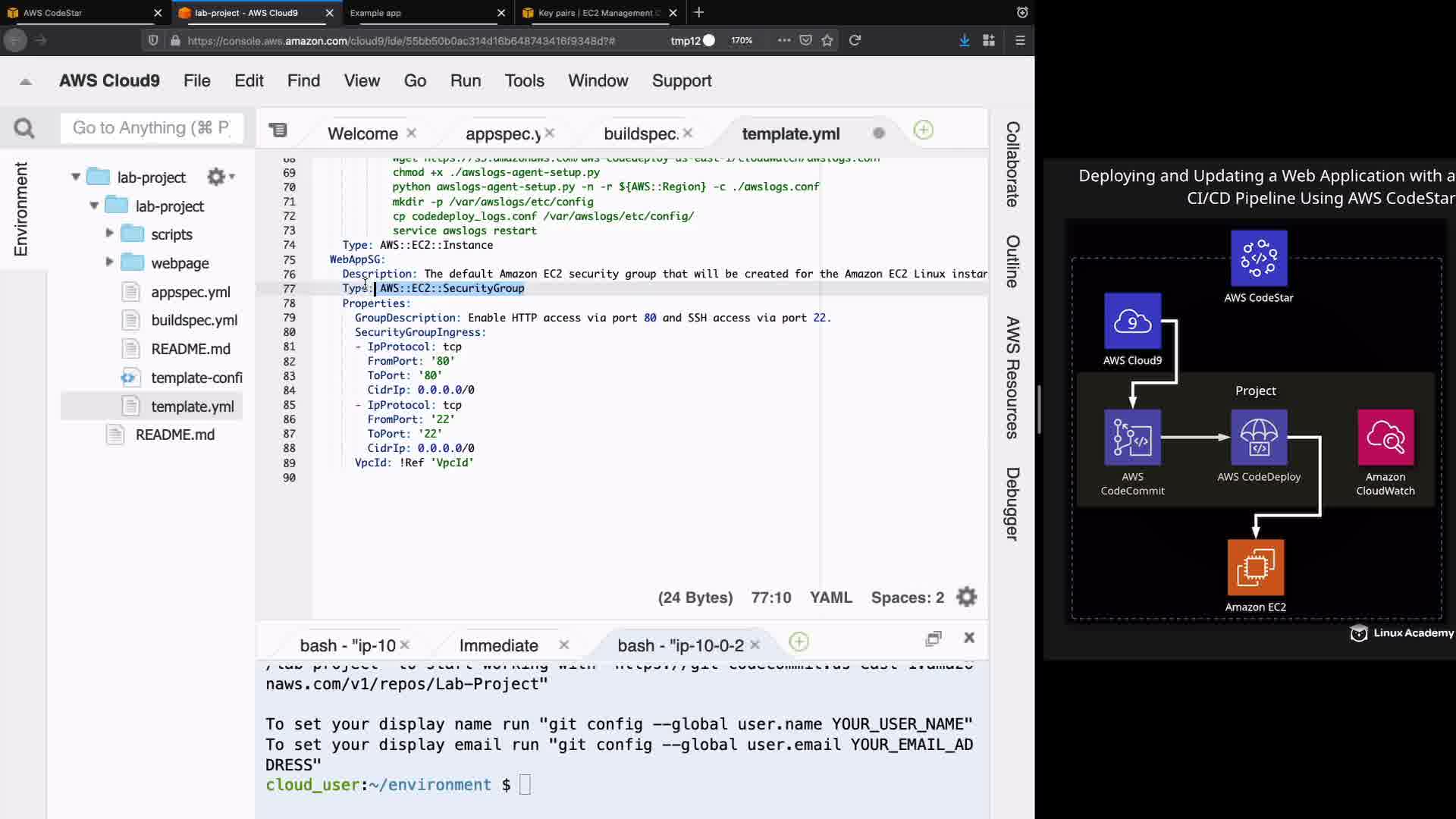Bookmark the page with the star icon

coord(827,40)
